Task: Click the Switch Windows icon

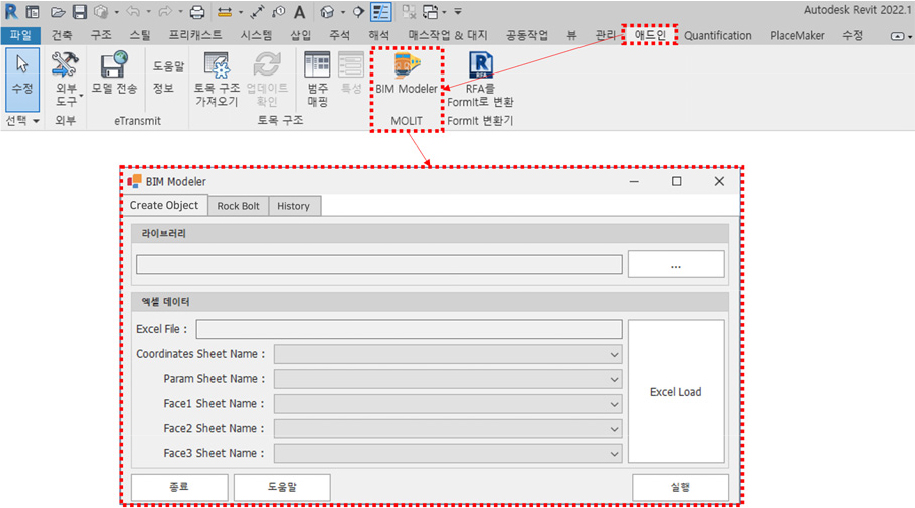Action: (x=431, y=12)
